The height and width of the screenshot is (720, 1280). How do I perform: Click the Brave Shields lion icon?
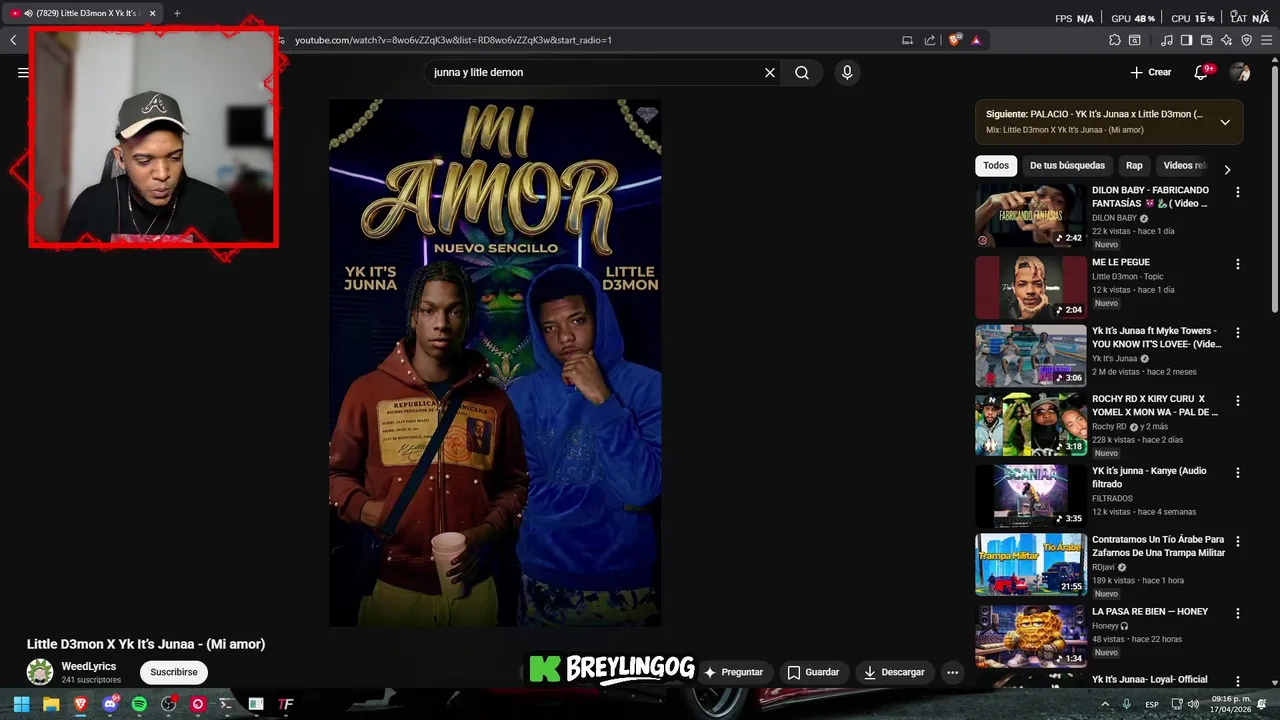(955, 40)
